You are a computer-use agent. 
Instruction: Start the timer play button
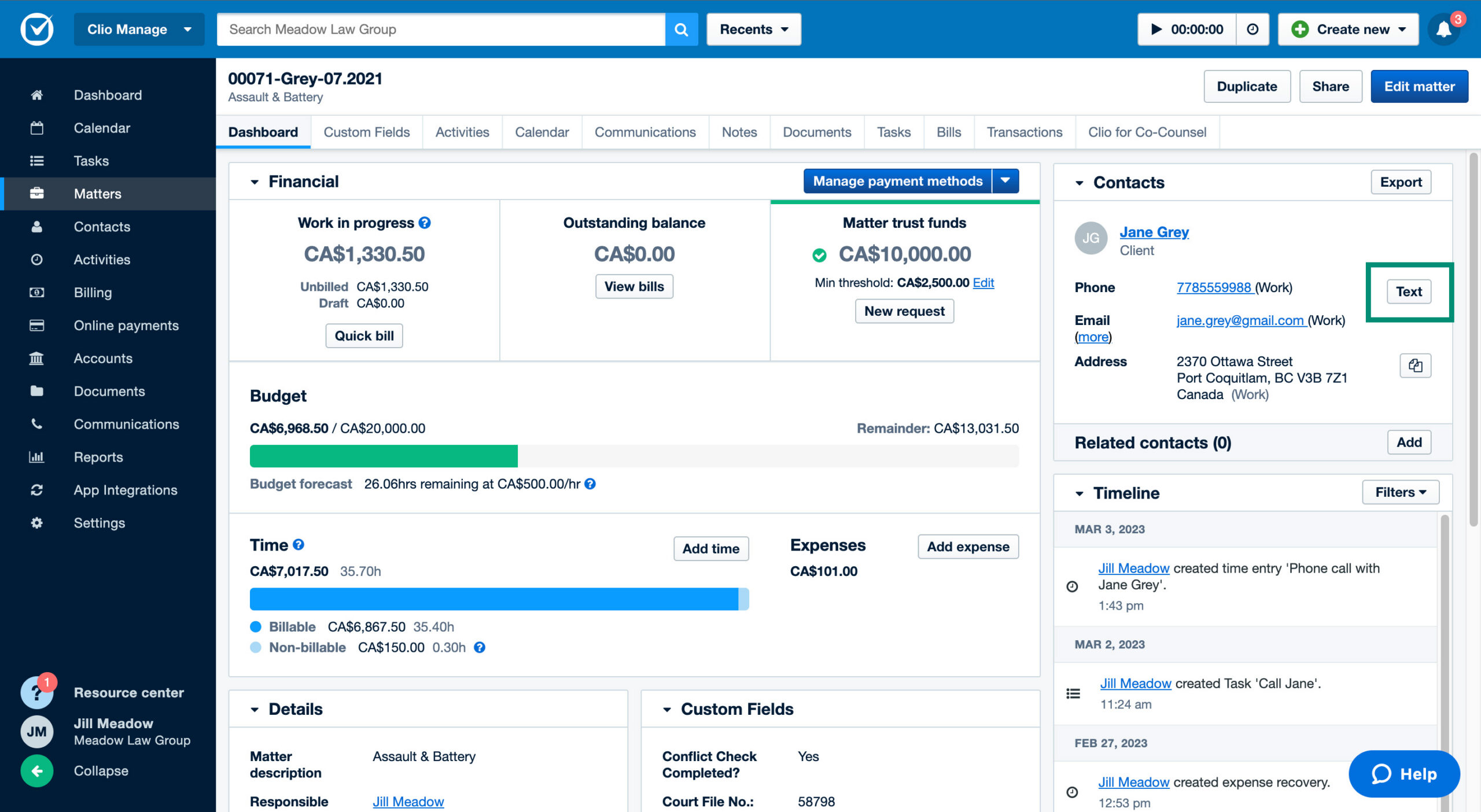[x=1156, y=29]
